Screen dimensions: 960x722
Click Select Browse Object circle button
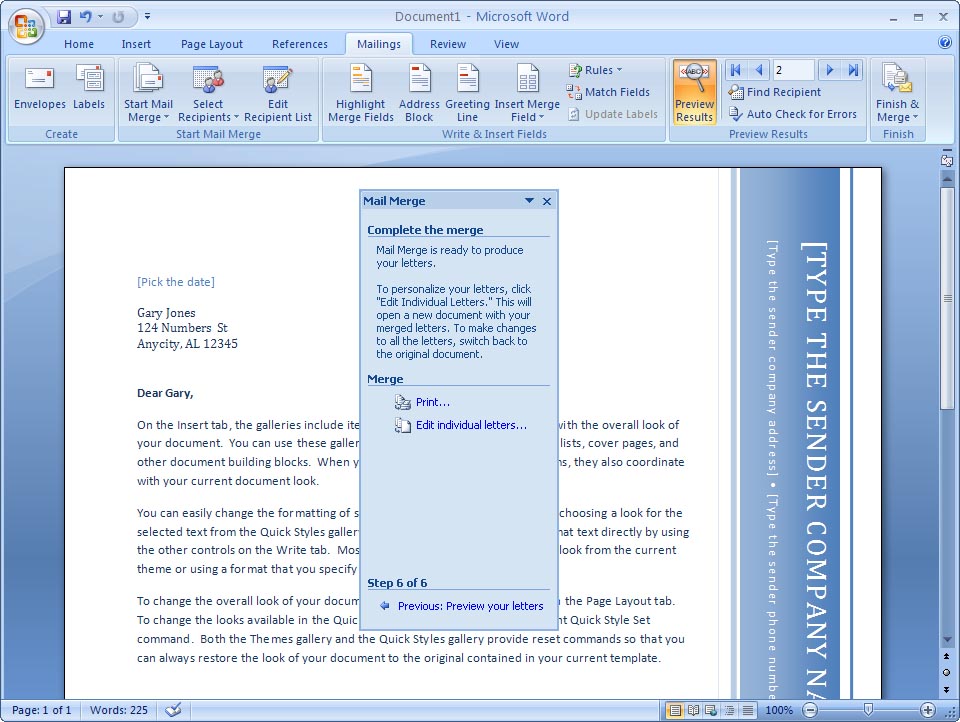tap(947, 672)
